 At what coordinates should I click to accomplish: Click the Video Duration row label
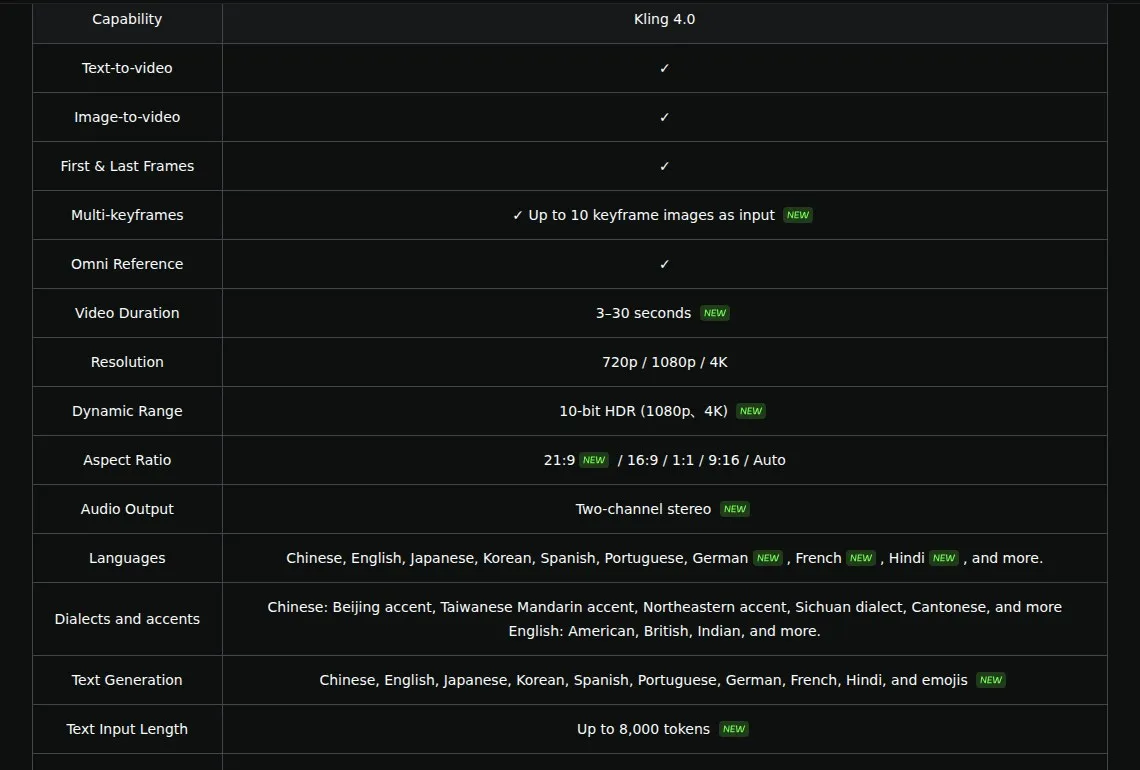(x=127, y=313)
